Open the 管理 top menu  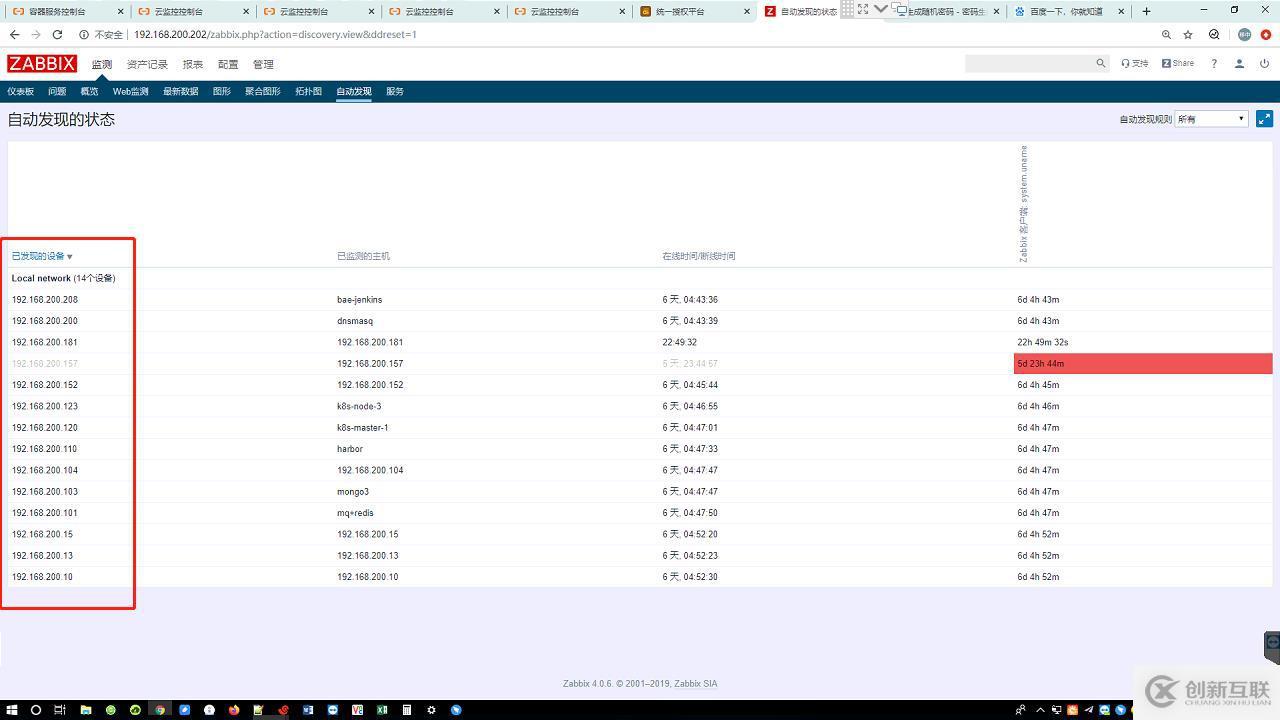263,64
